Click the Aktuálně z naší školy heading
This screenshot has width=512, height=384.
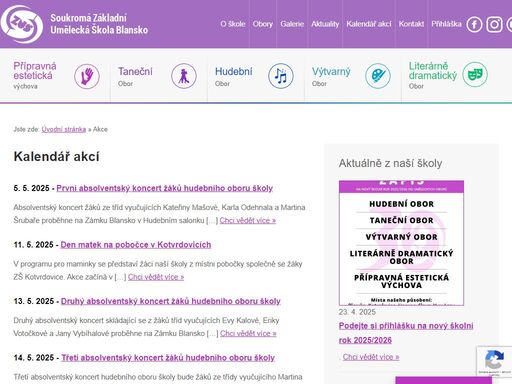pos(390,163)
